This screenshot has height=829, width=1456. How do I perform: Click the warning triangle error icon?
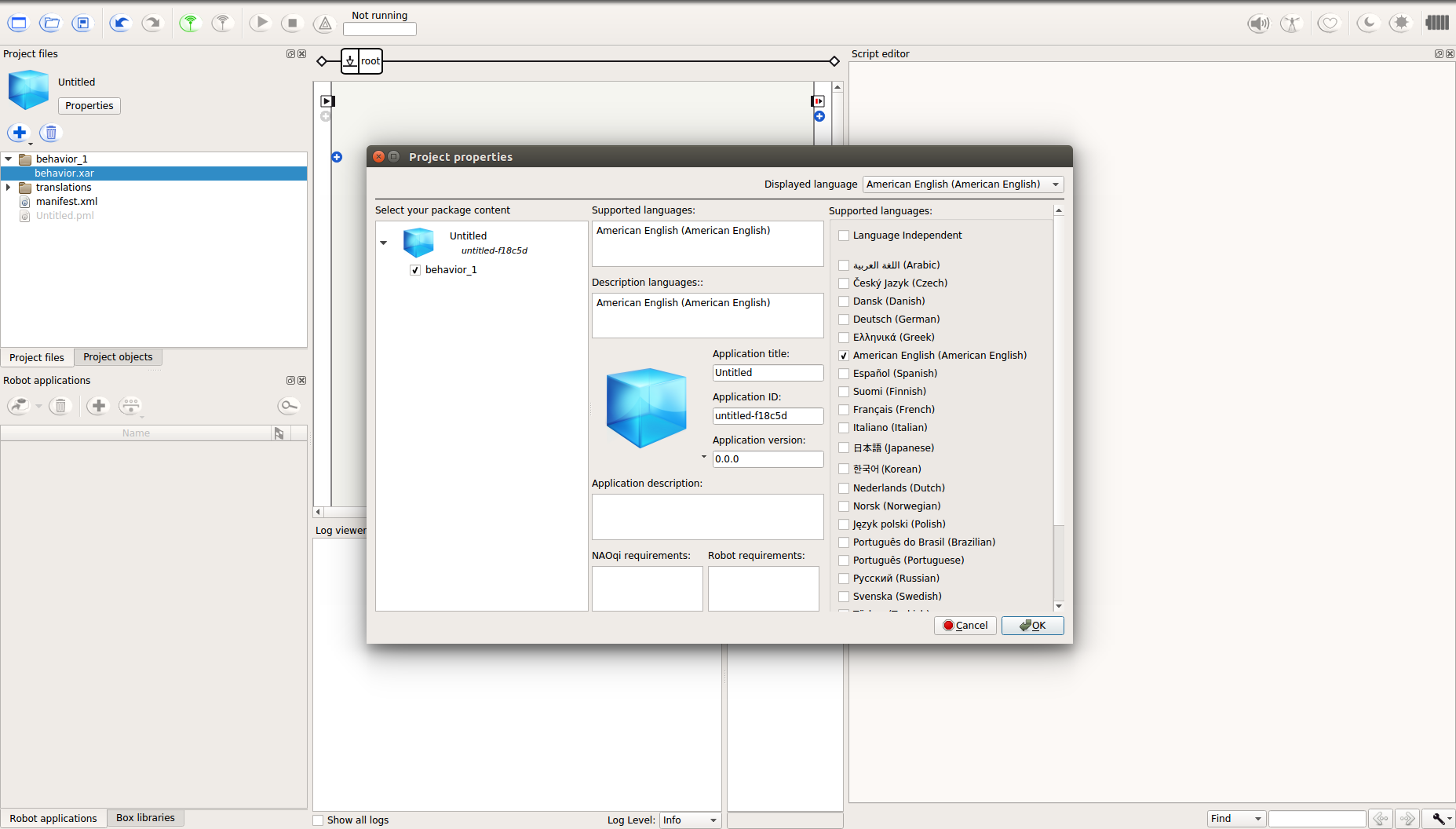pos(324,24)
